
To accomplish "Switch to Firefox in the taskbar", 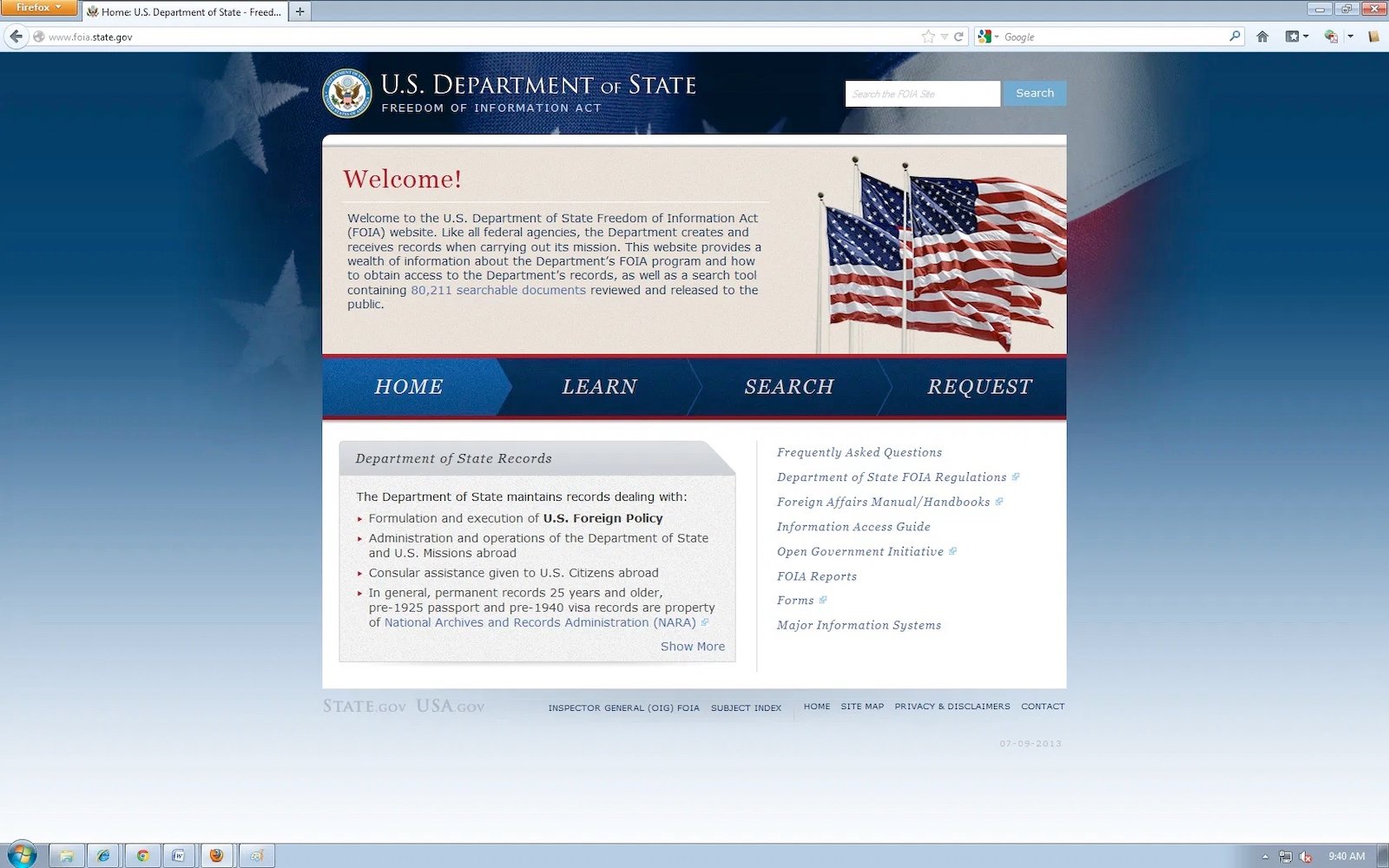I will point(216,856).
